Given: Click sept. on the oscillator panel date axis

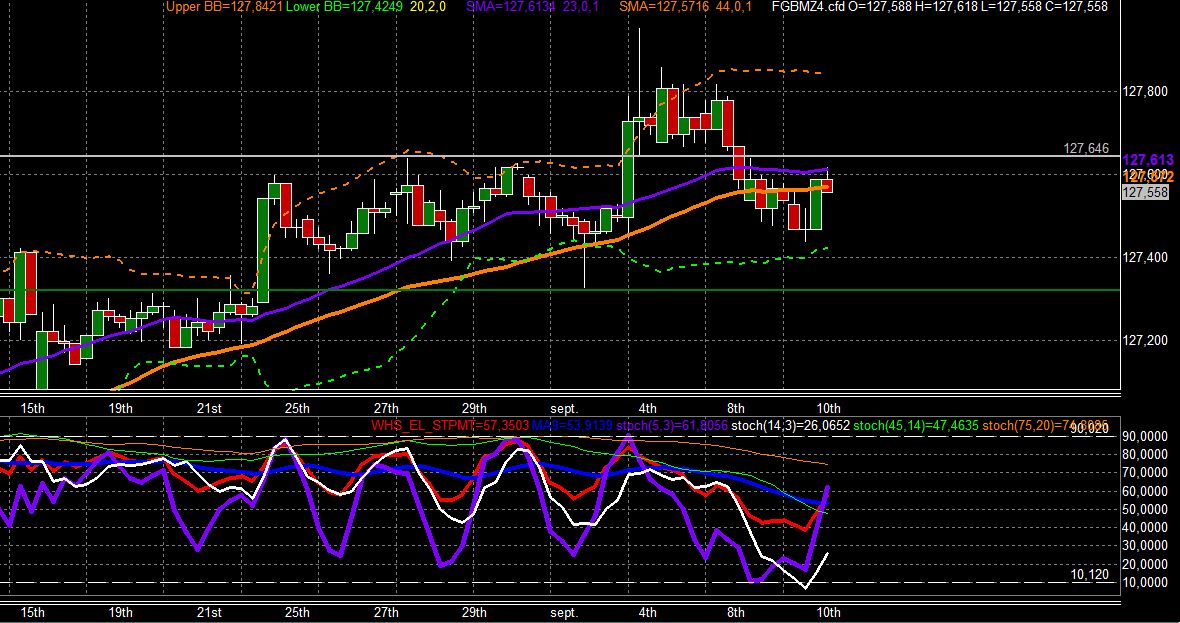Looking at the screenshot, I should (564, 612).
